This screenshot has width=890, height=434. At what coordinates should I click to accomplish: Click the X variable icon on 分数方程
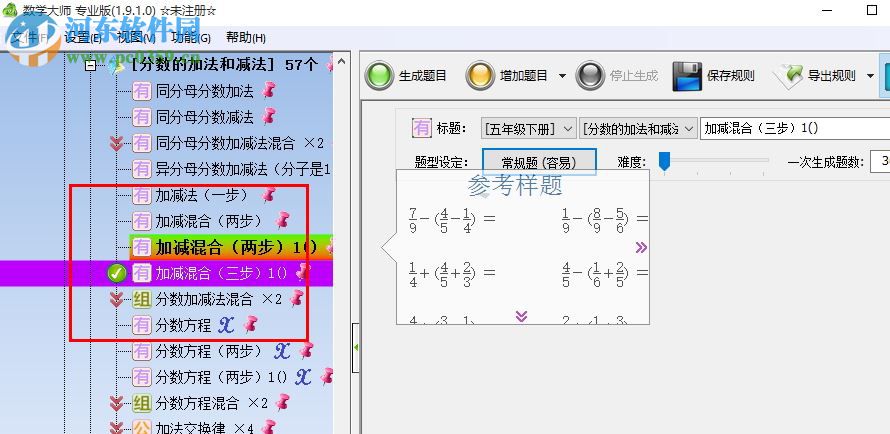point(226,325)
